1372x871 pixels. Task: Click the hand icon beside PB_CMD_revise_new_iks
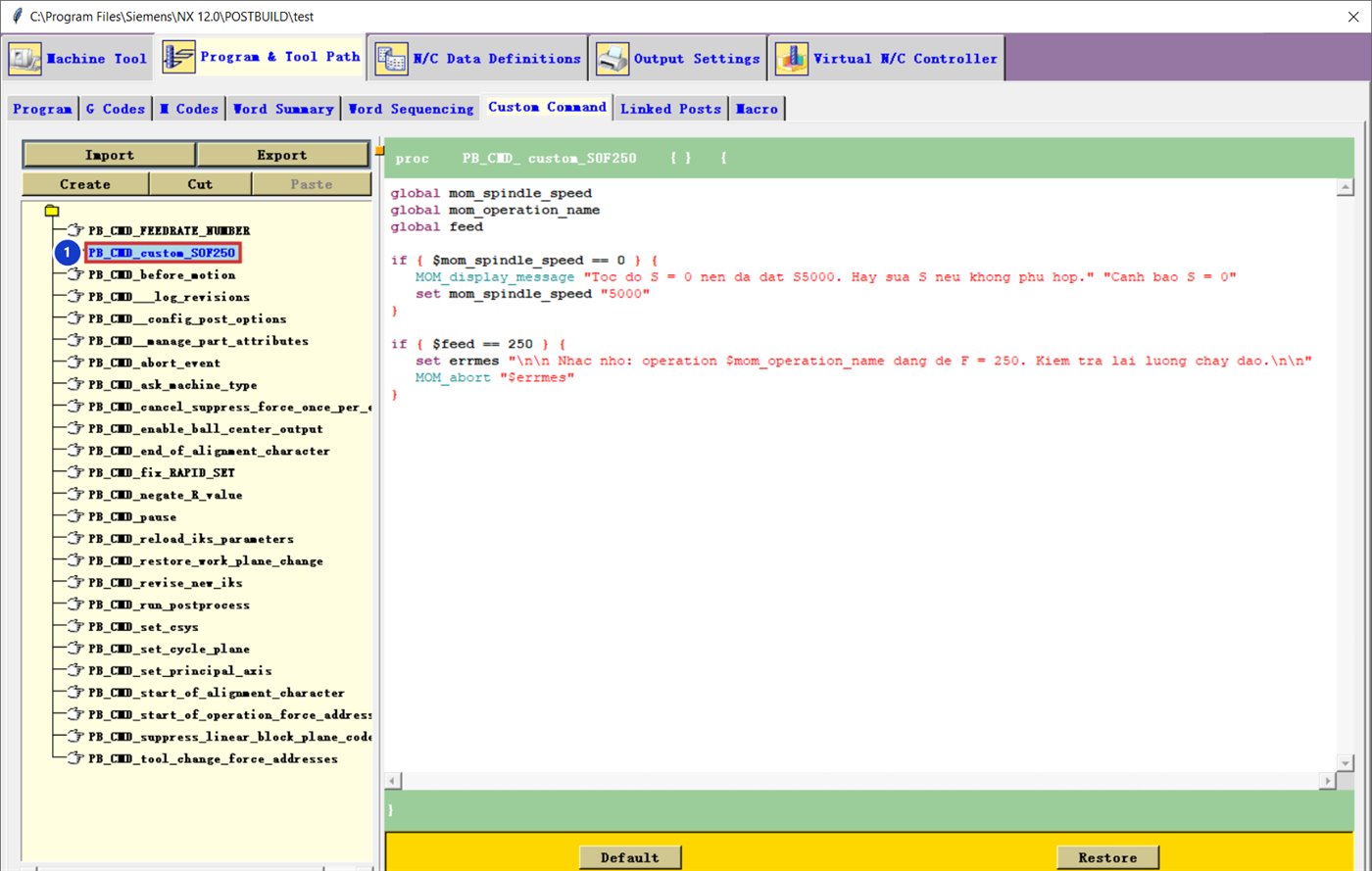[75, 583]
